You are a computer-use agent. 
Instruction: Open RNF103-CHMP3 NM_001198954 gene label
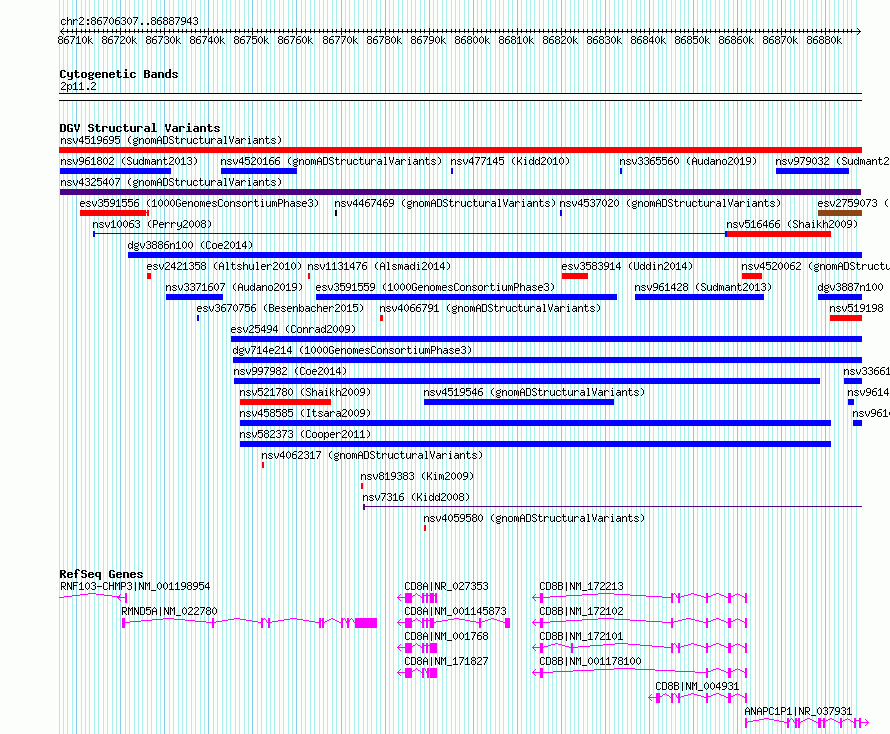click(x=135, y=586)
